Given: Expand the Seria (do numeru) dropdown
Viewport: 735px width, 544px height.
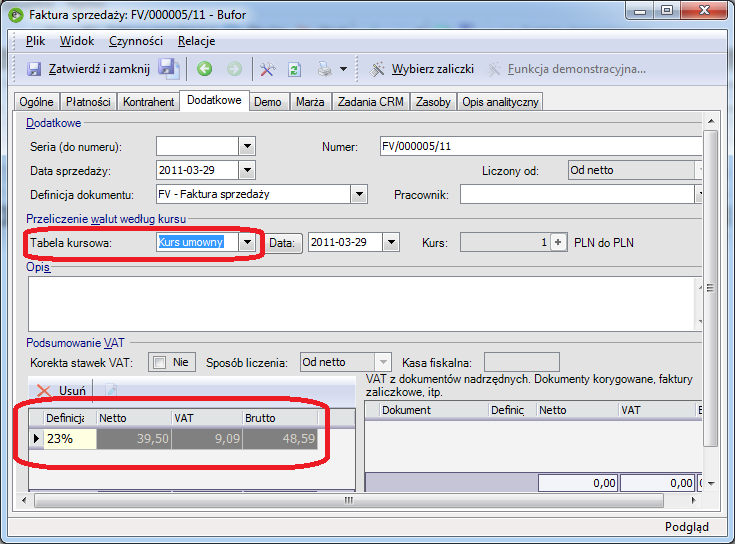Looking at the screenshot, I should click(x=247, y=146).
